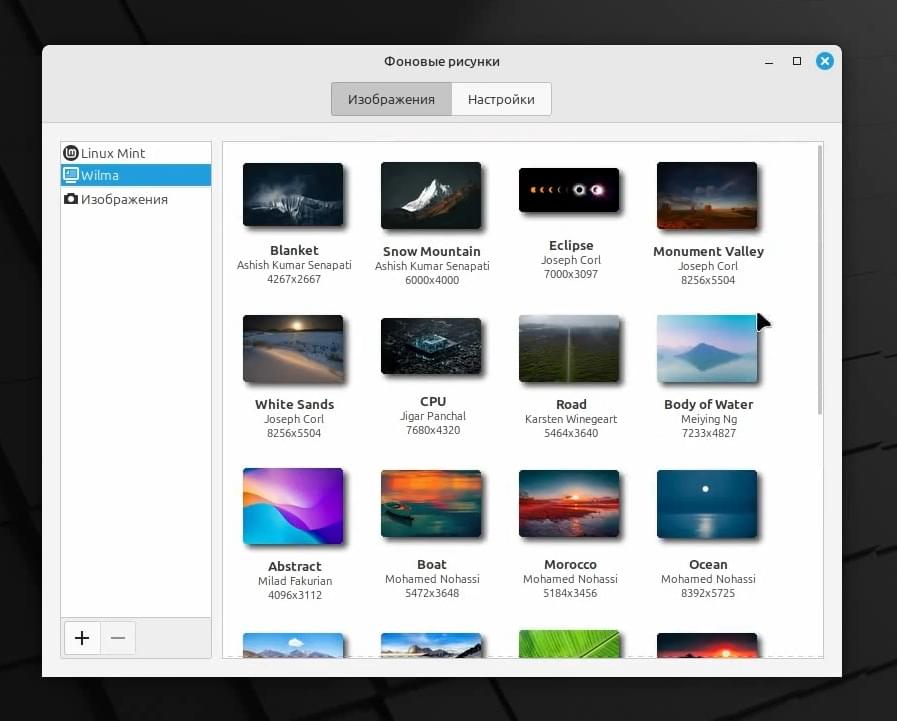Click the '4267x2667' resolution text
The height and width of the screenshot is (721, 897).
click(x=293, y=279)
